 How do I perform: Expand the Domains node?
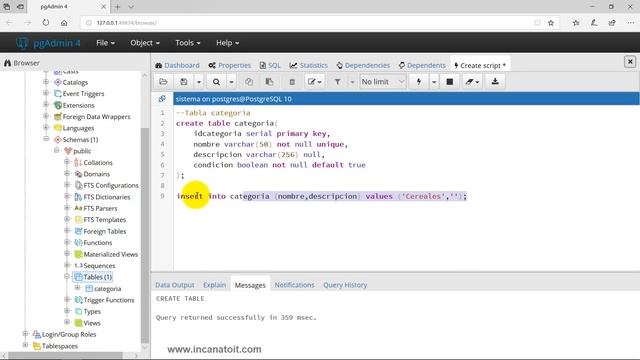pyautogui.click(x=67, y=173)
